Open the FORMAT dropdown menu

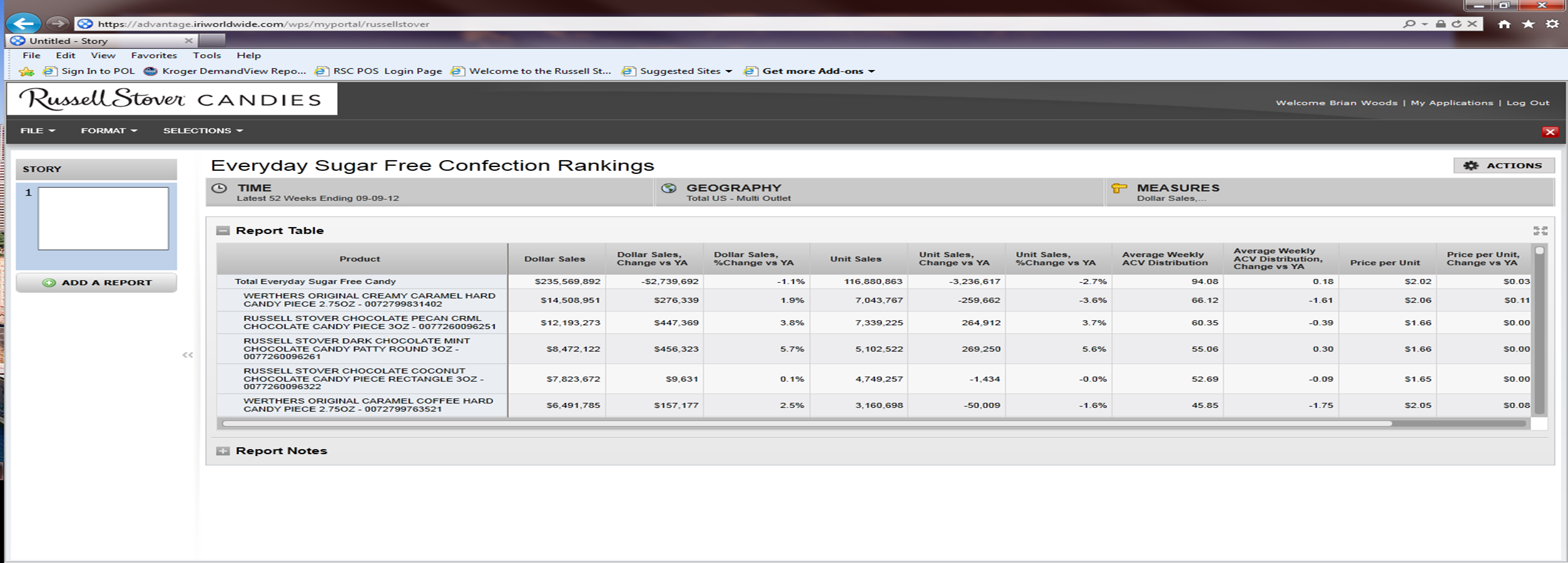[108, 131]
